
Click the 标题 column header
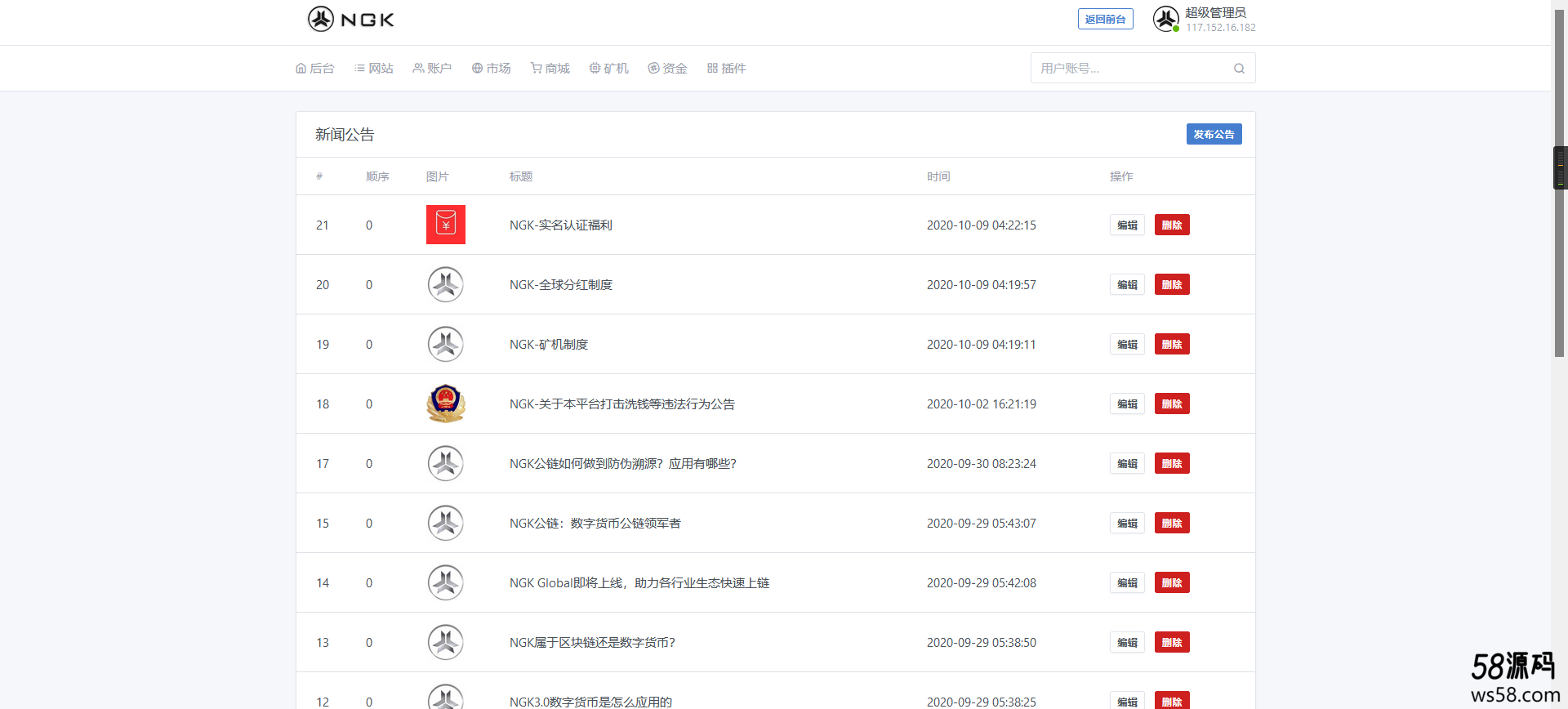point(521,176)
